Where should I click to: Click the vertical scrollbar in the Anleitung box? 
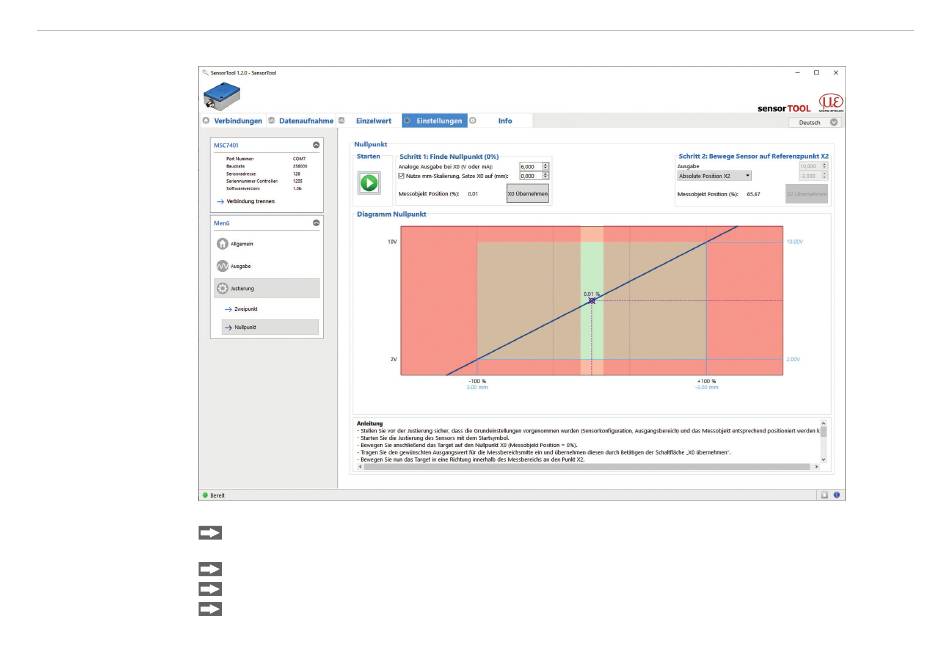[x=823, y=432]
